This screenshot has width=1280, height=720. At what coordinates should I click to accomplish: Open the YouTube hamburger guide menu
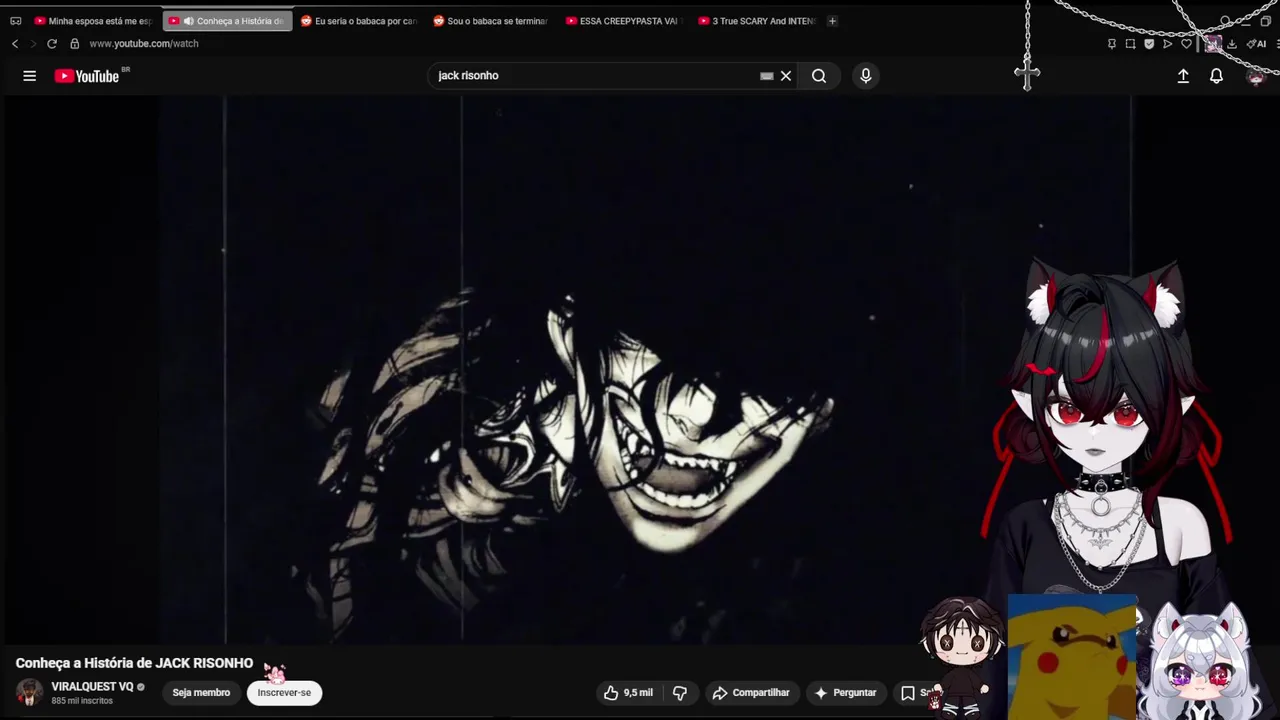[30, 76]
